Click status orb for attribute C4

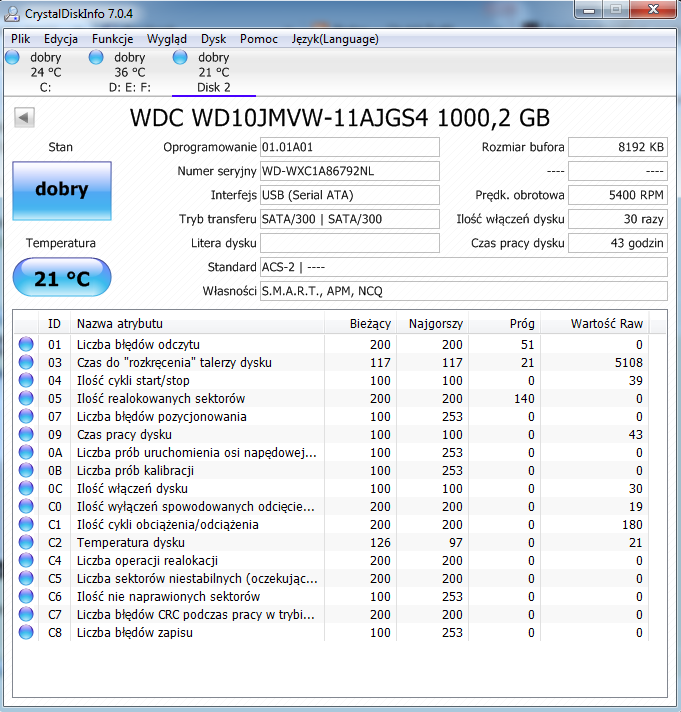pyautogui.click(x=26, y=560)
